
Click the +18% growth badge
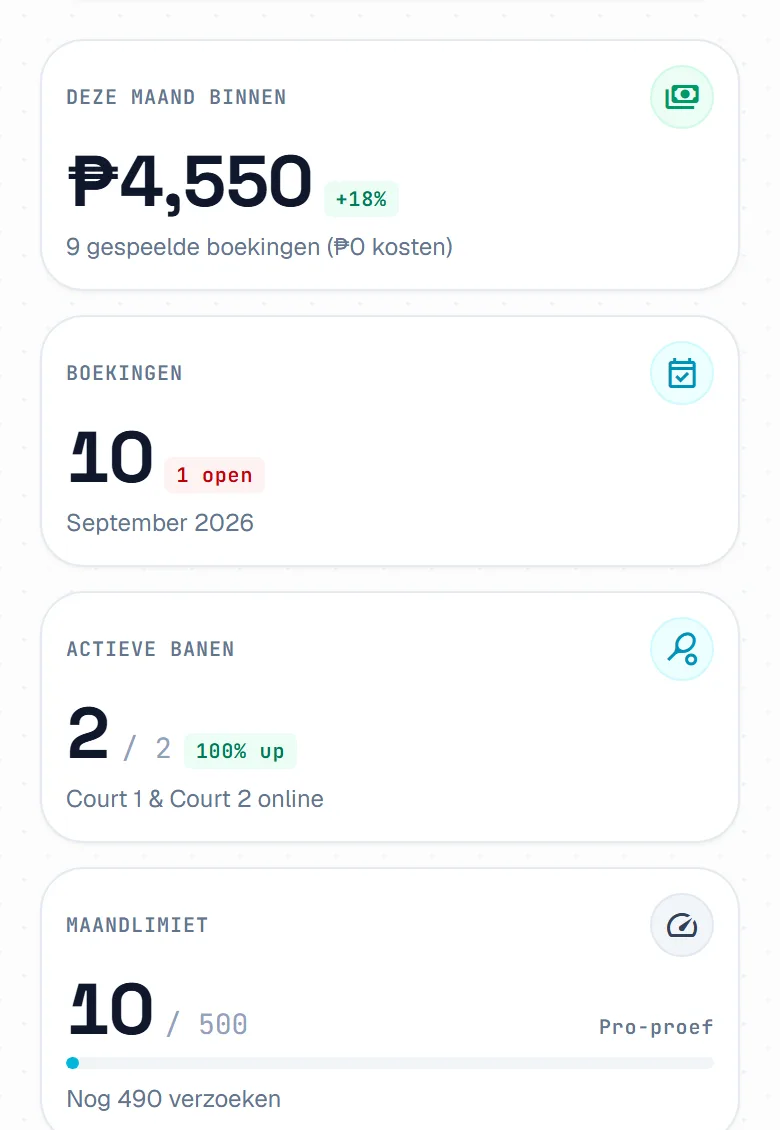coord(361,199)
